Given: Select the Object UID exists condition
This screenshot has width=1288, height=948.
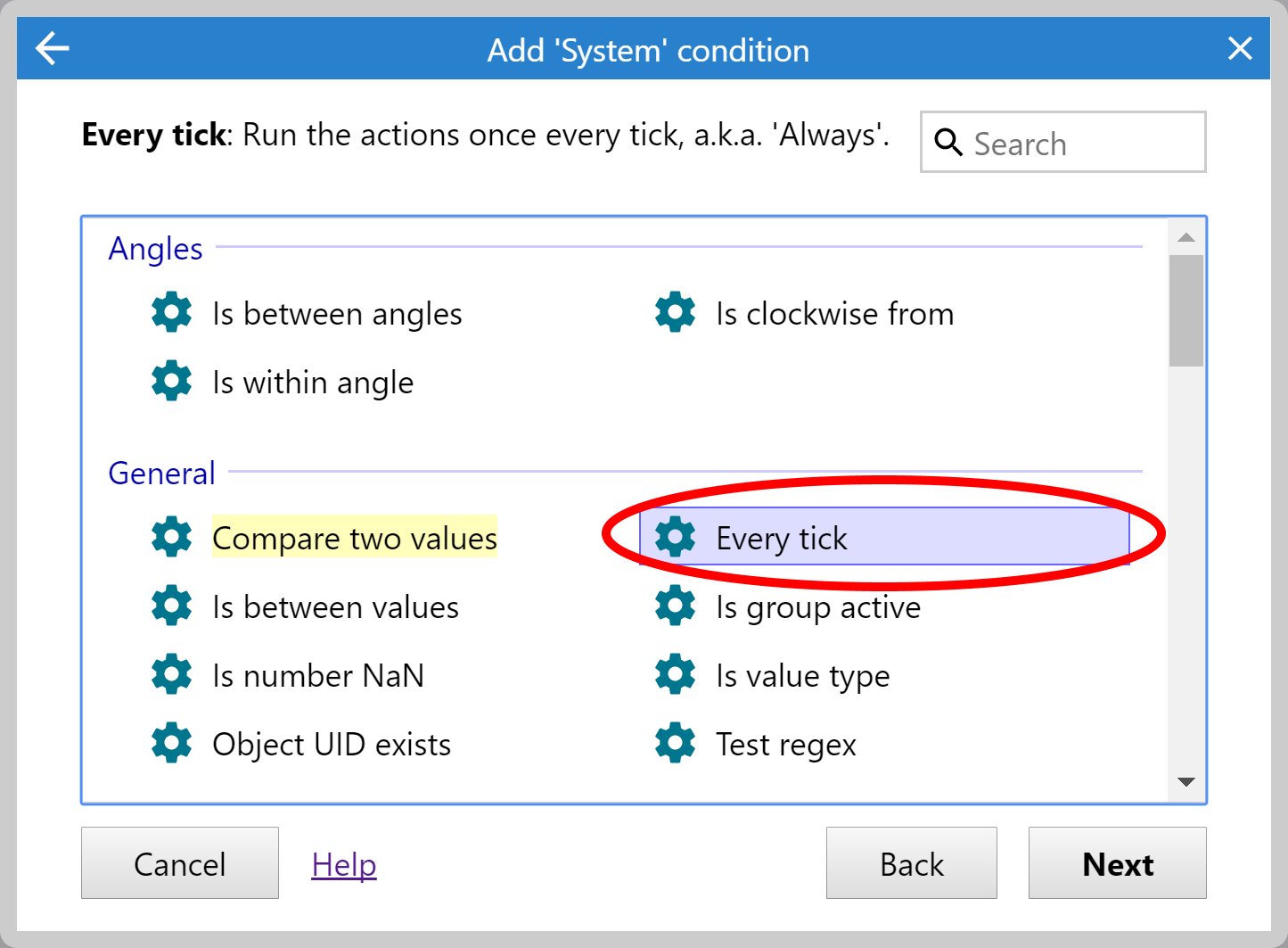Looking at the screenshot, I should 332,743.
